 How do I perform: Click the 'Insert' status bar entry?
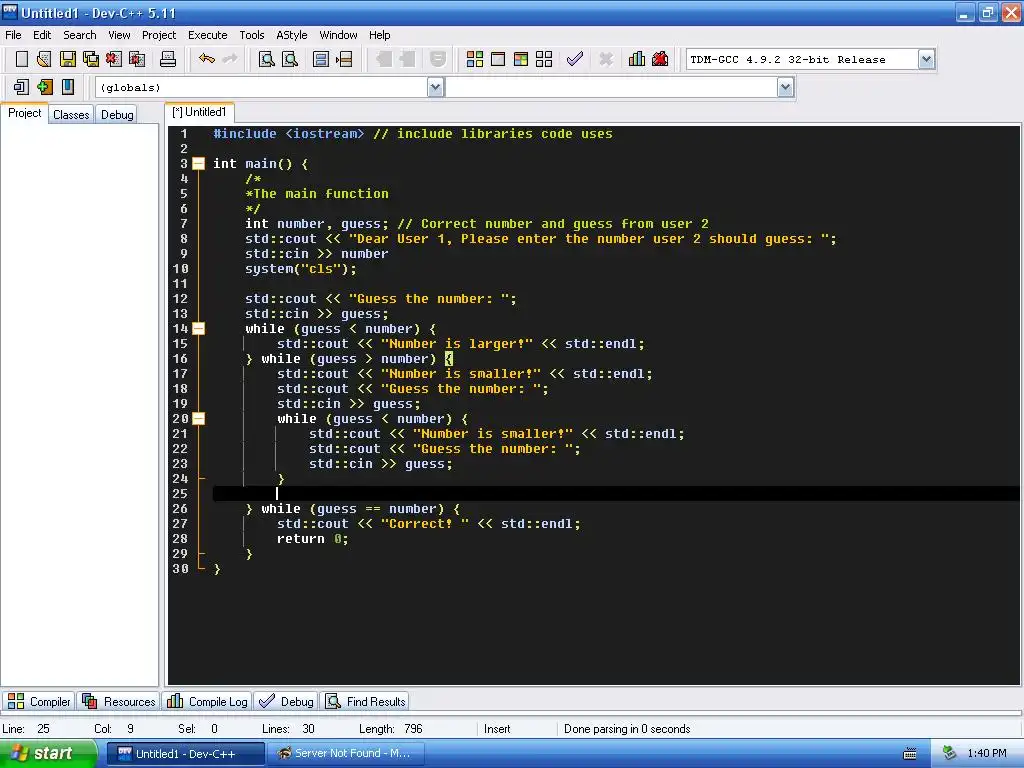point(497,729)
